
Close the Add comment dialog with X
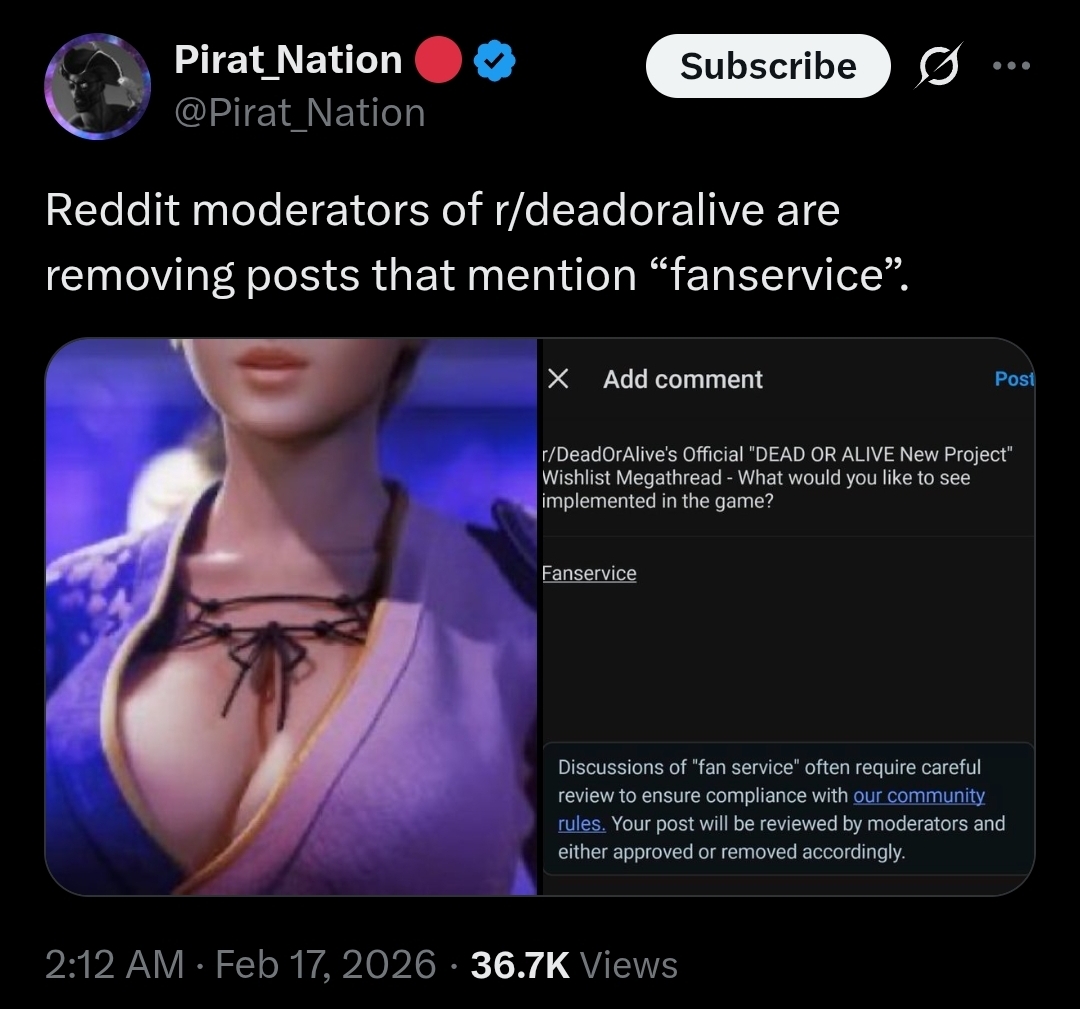click(x=558, y=378)
